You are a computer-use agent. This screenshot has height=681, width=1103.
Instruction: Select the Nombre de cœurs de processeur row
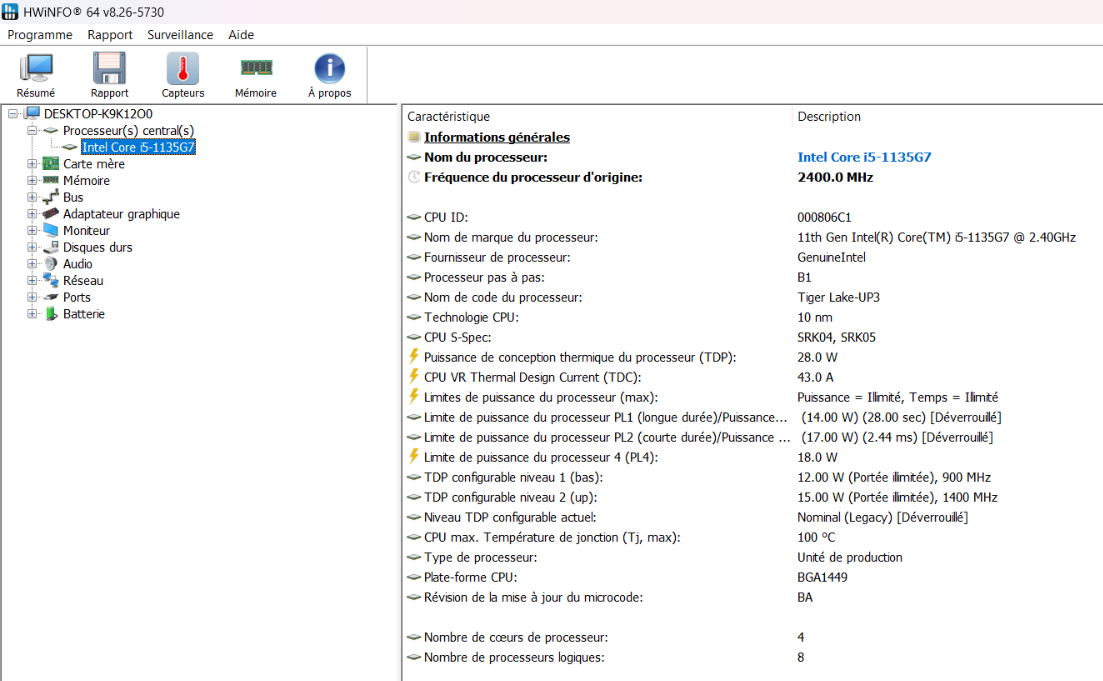(516, 637)
